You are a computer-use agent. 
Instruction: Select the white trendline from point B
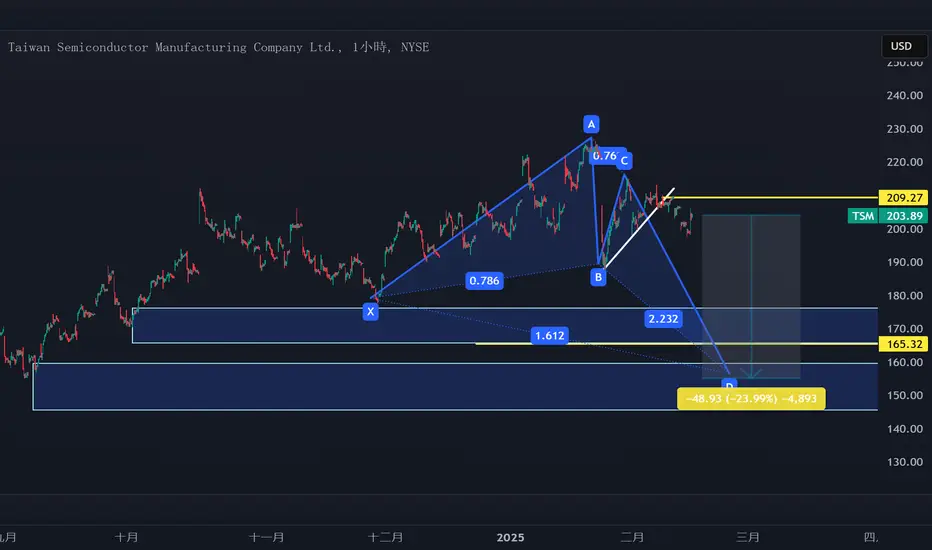639,228
